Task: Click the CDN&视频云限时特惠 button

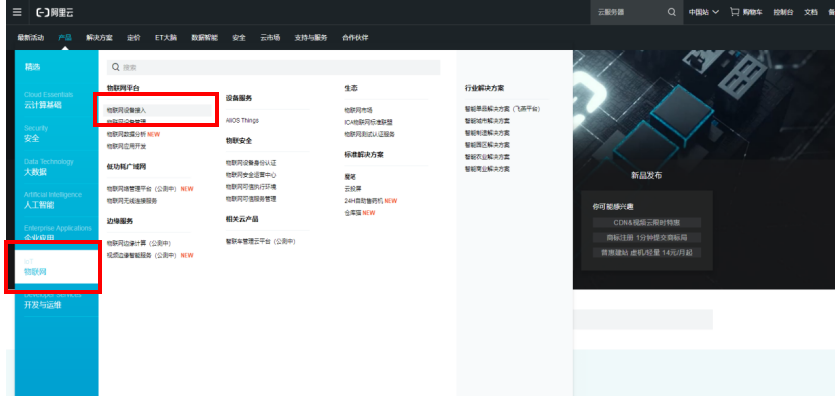Action: click(x=646, y=222)
